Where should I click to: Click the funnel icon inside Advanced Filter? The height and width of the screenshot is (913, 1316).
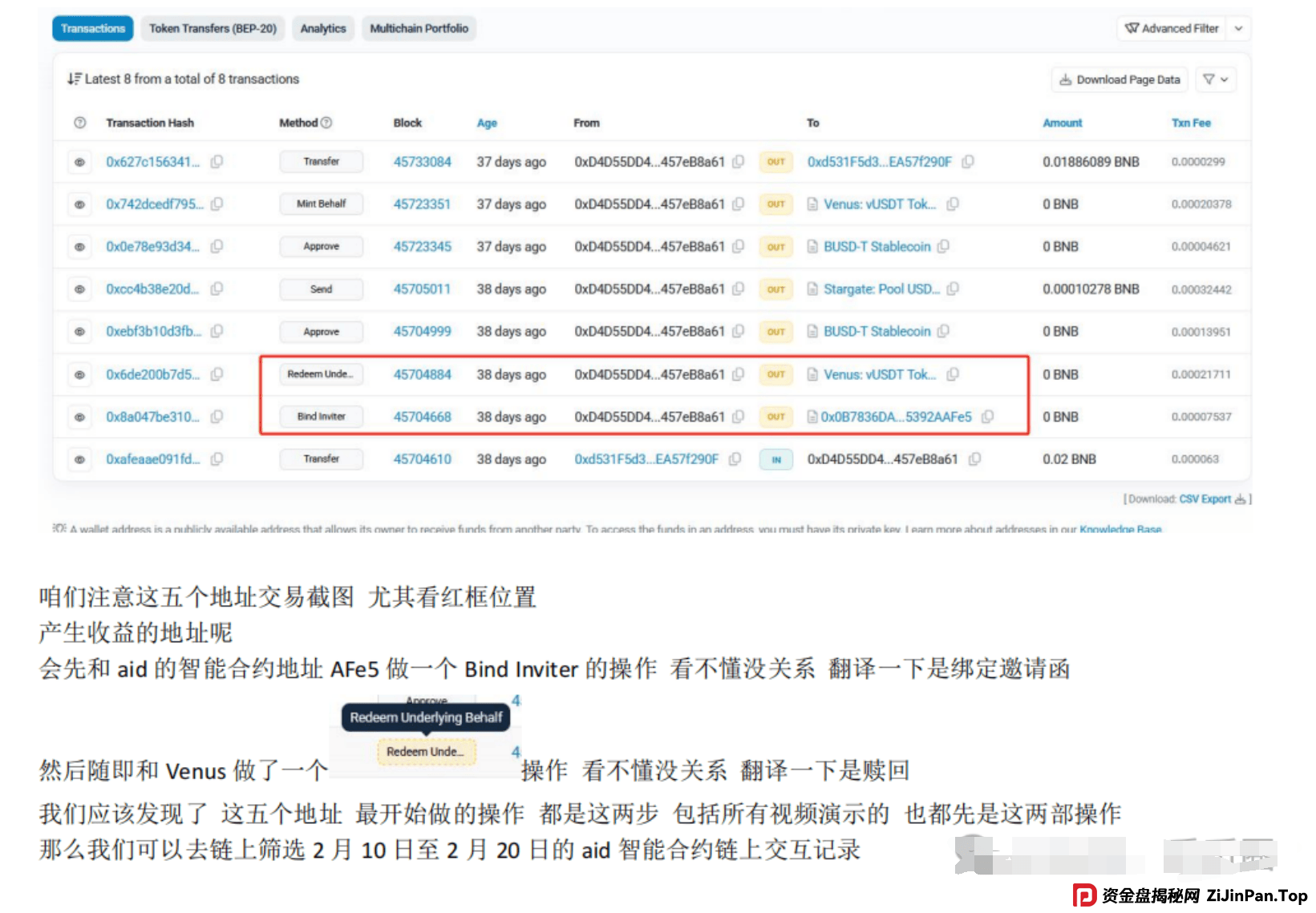pos(1132,27)
